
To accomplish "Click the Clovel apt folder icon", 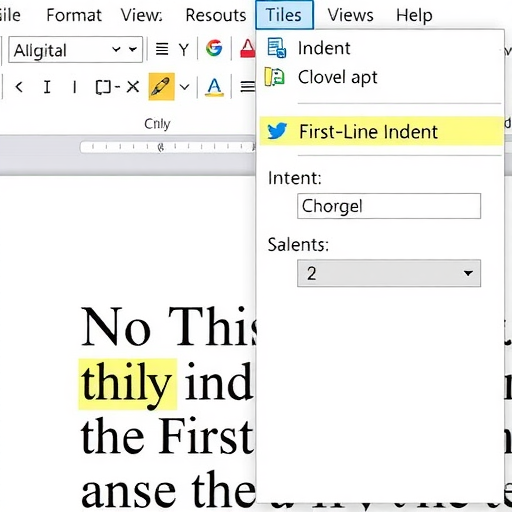I will pyautogui.click(x=274, y=77).
